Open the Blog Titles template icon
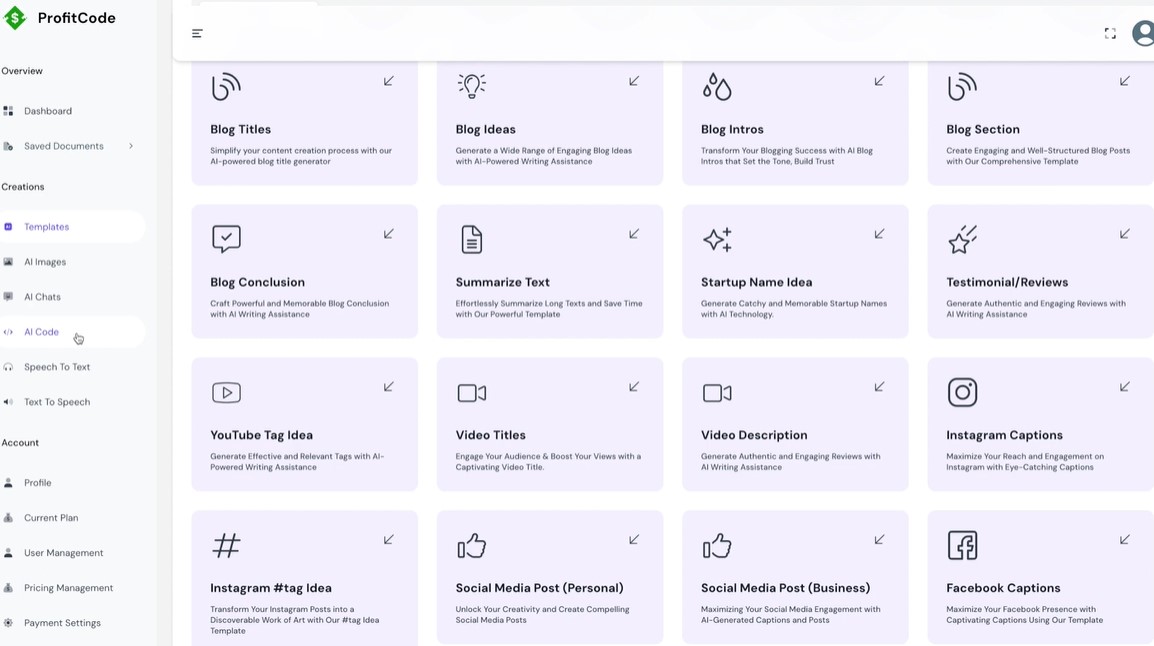This screenshot has height=646, width=1154. [x=226, y=86]
